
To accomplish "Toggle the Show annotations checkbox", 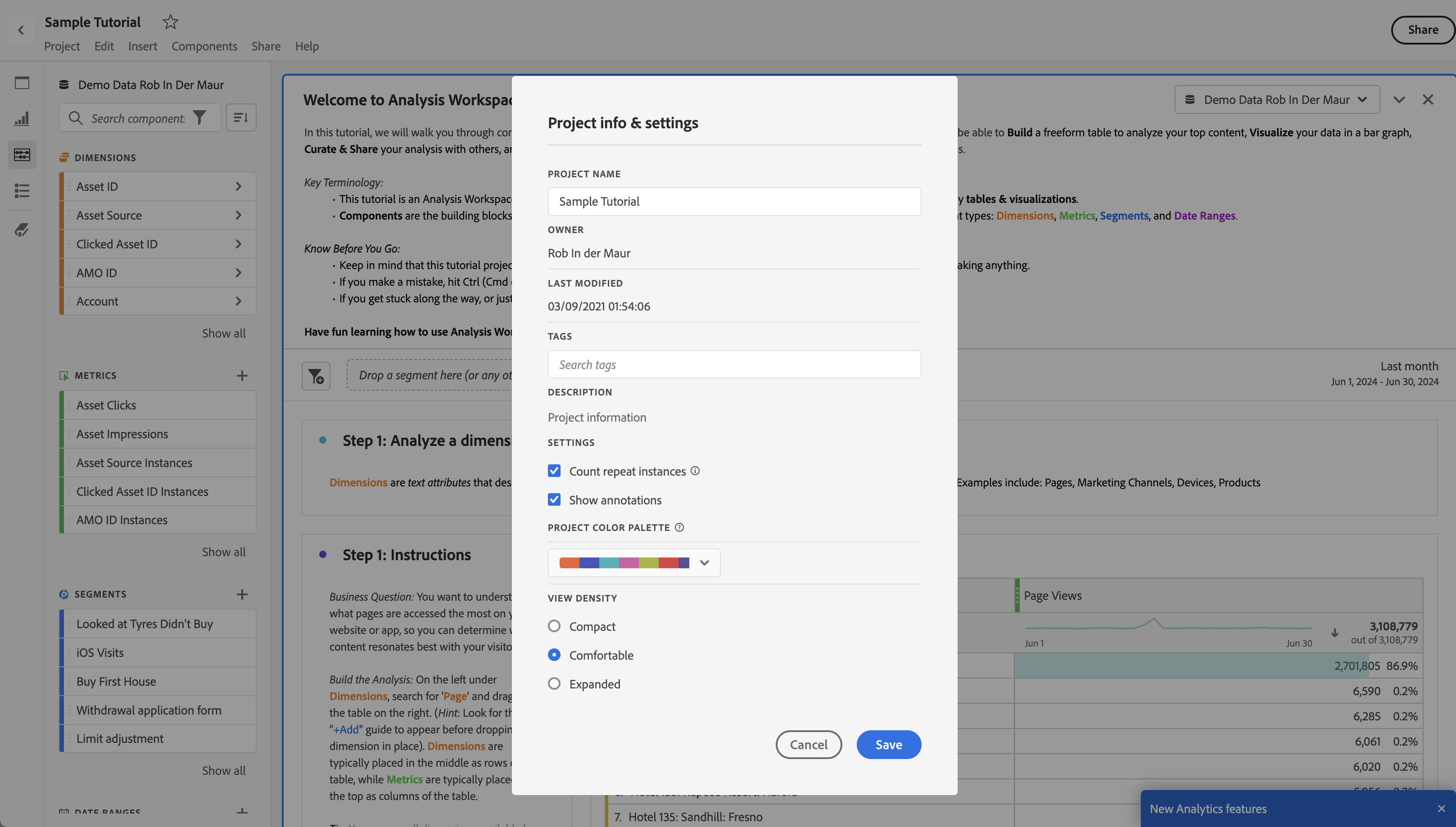I will click(x=554, y=500).
